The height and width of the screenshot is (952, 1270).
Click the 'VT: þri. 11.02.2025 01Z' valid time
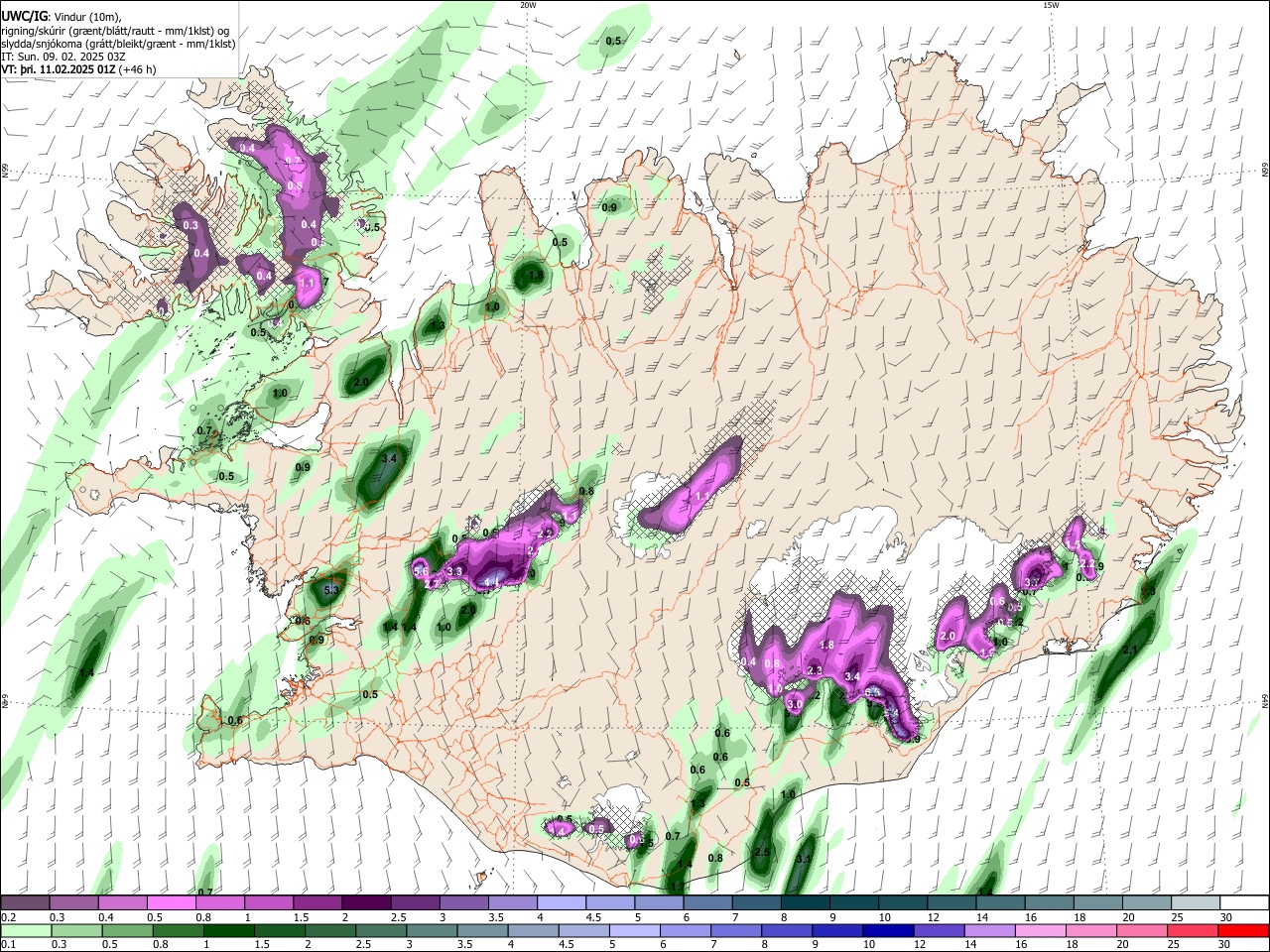point(61,70)
